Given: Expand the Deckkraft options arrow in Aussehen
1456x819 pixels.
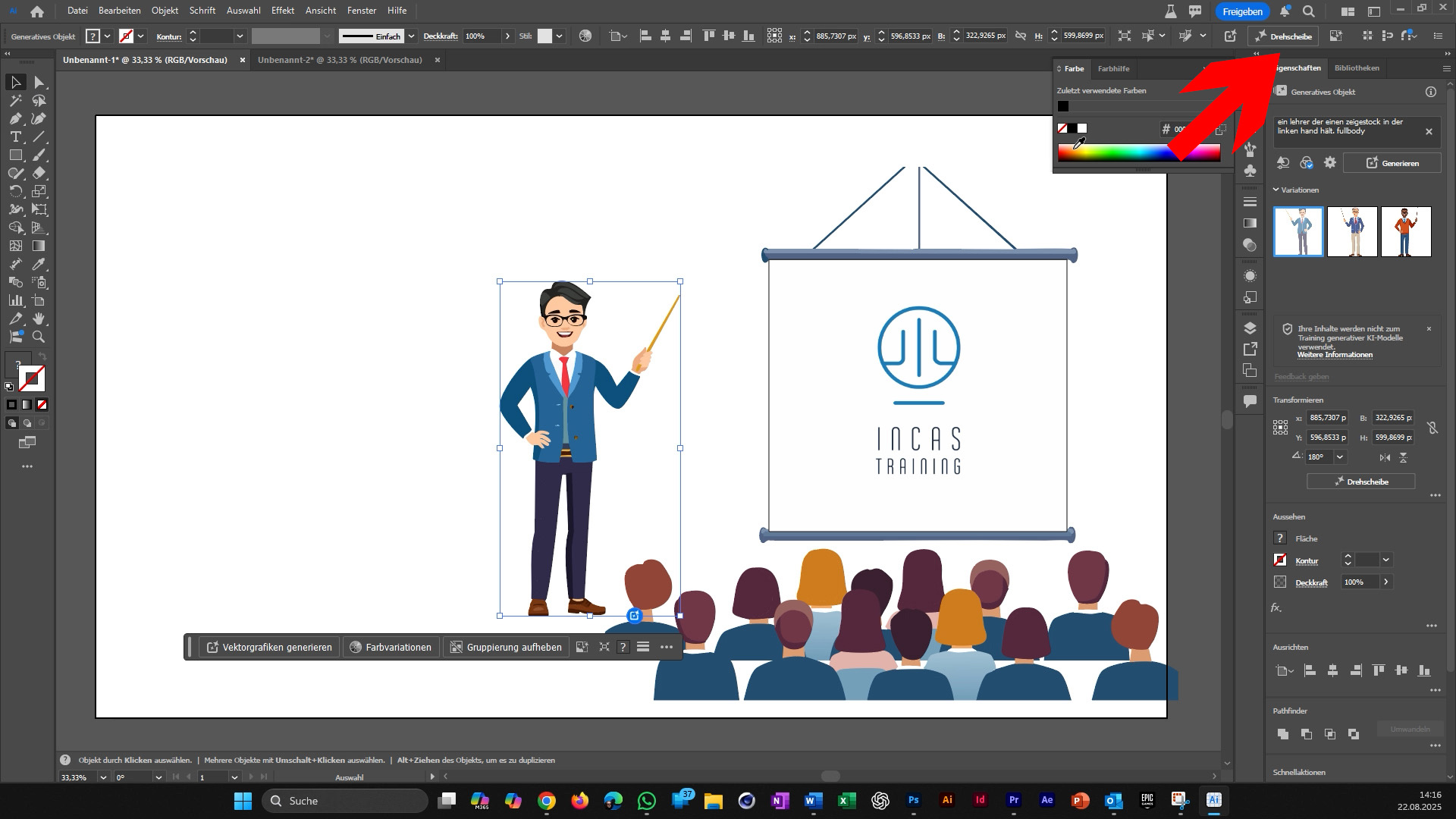Looking at the screenshot, I should (1386, 582).
